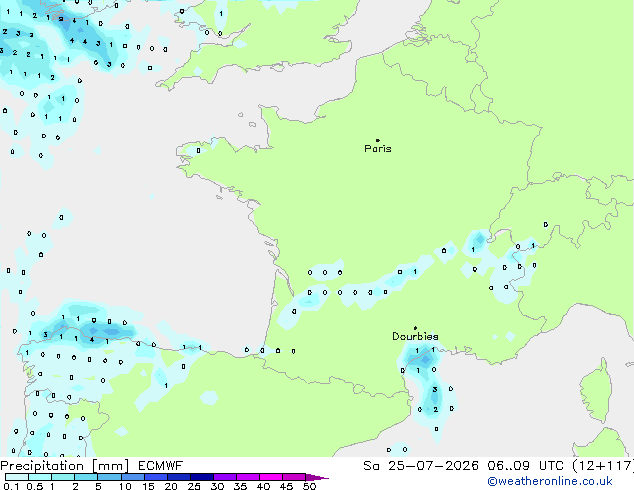Pick the 40–45 mm magenta legend colour
The height and width of the screenshot is (490, 634).
click(x=271, y=477)
